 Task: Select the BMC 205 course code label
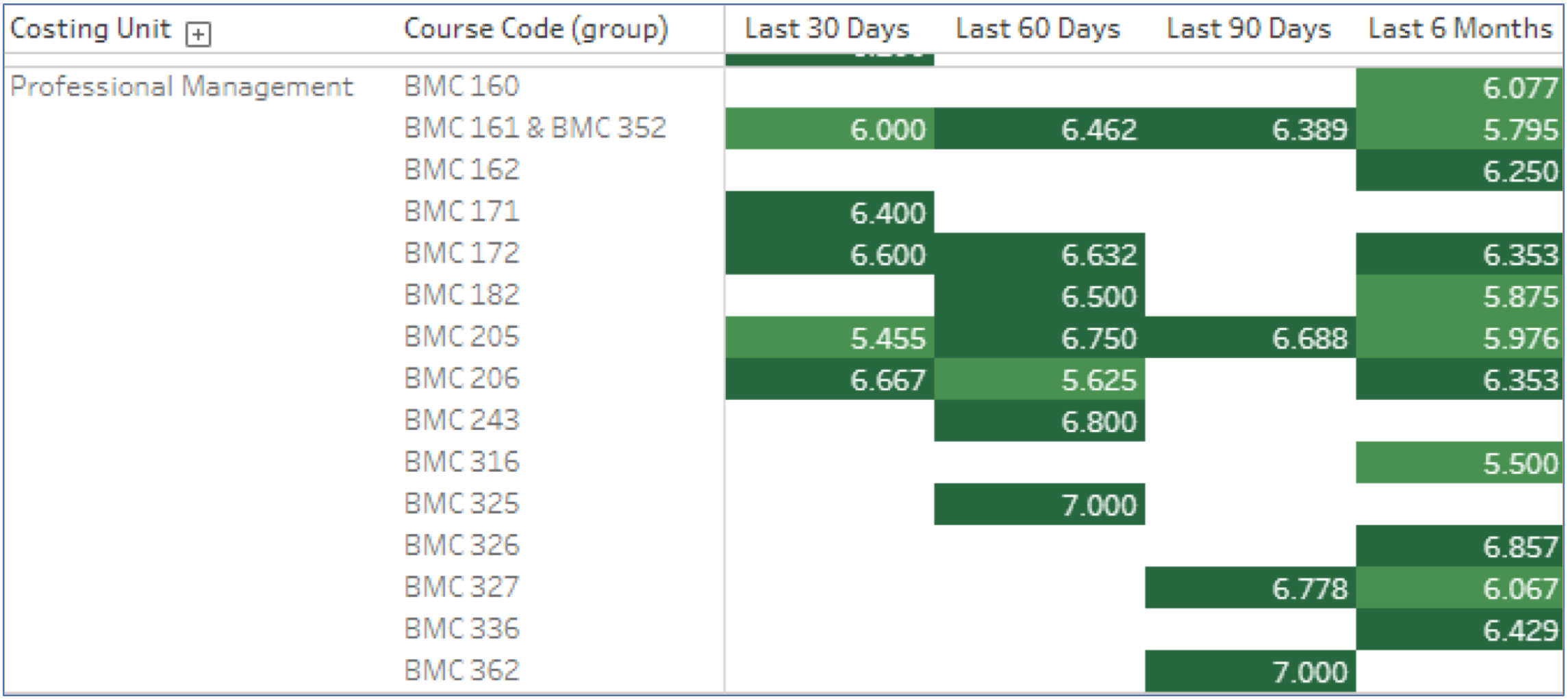(461, 337)
